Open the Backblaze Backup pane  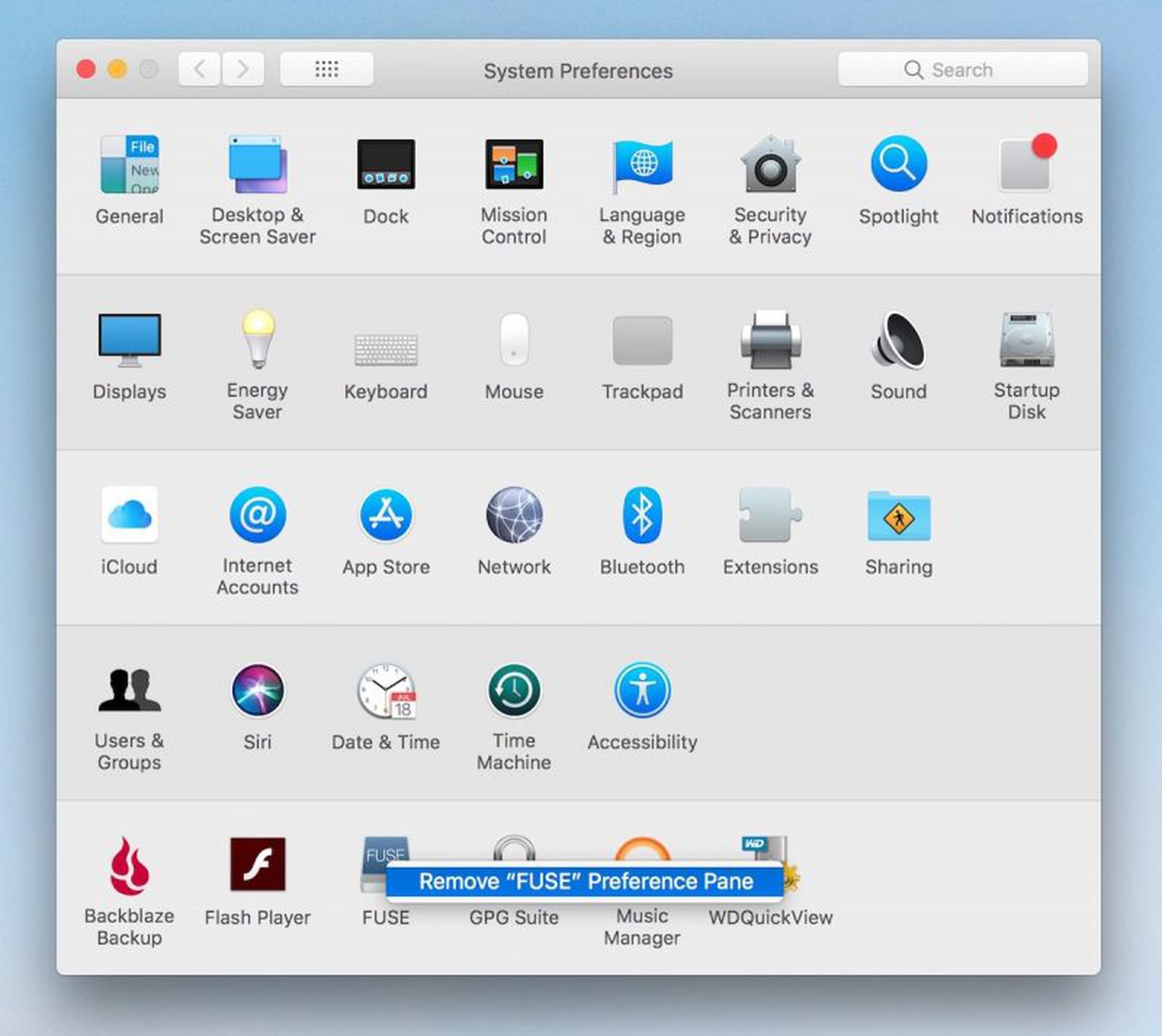129,866
